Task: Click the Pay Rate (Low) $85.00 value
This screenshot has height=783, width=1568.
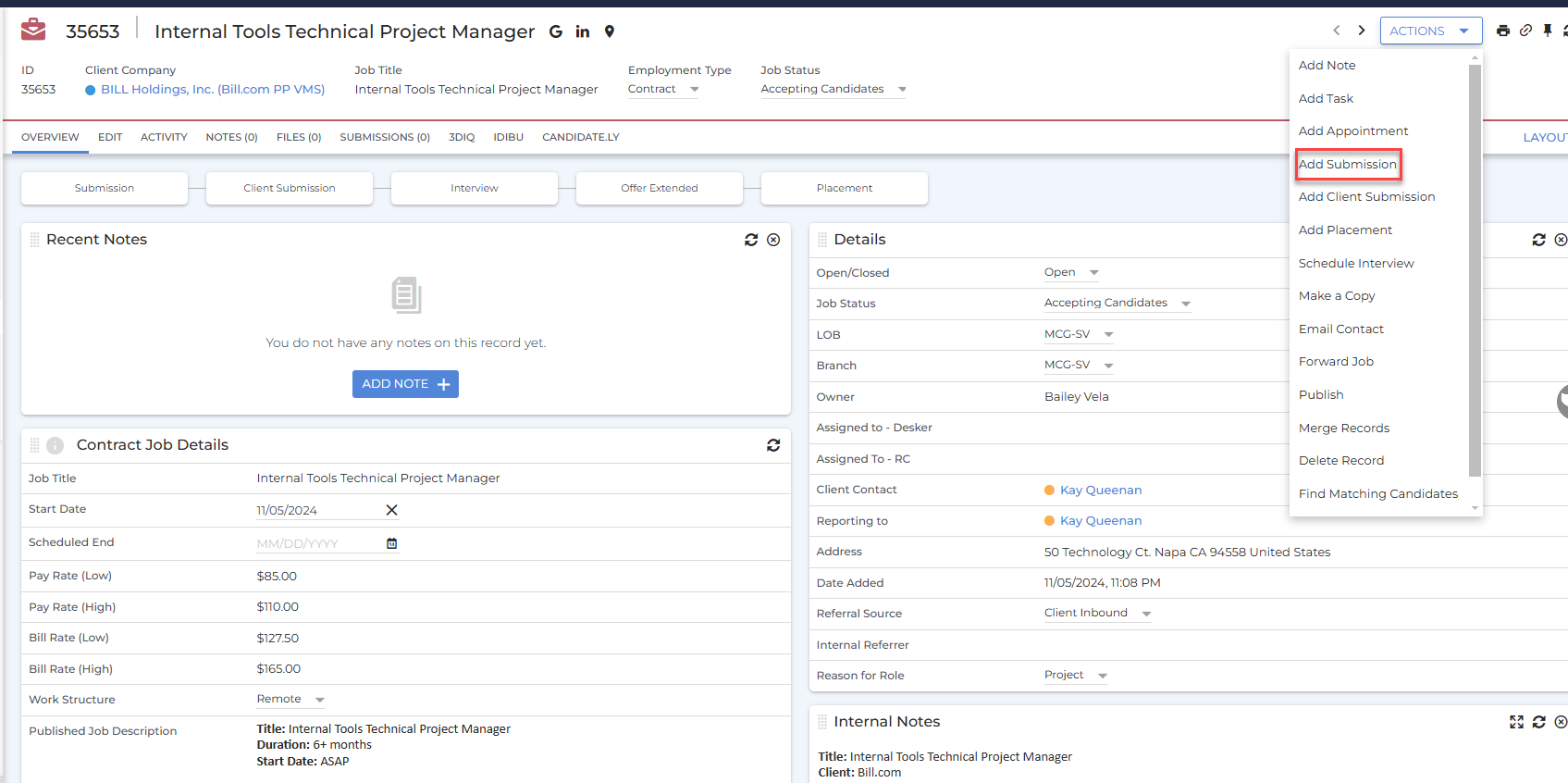Action: tap(277, 577)
